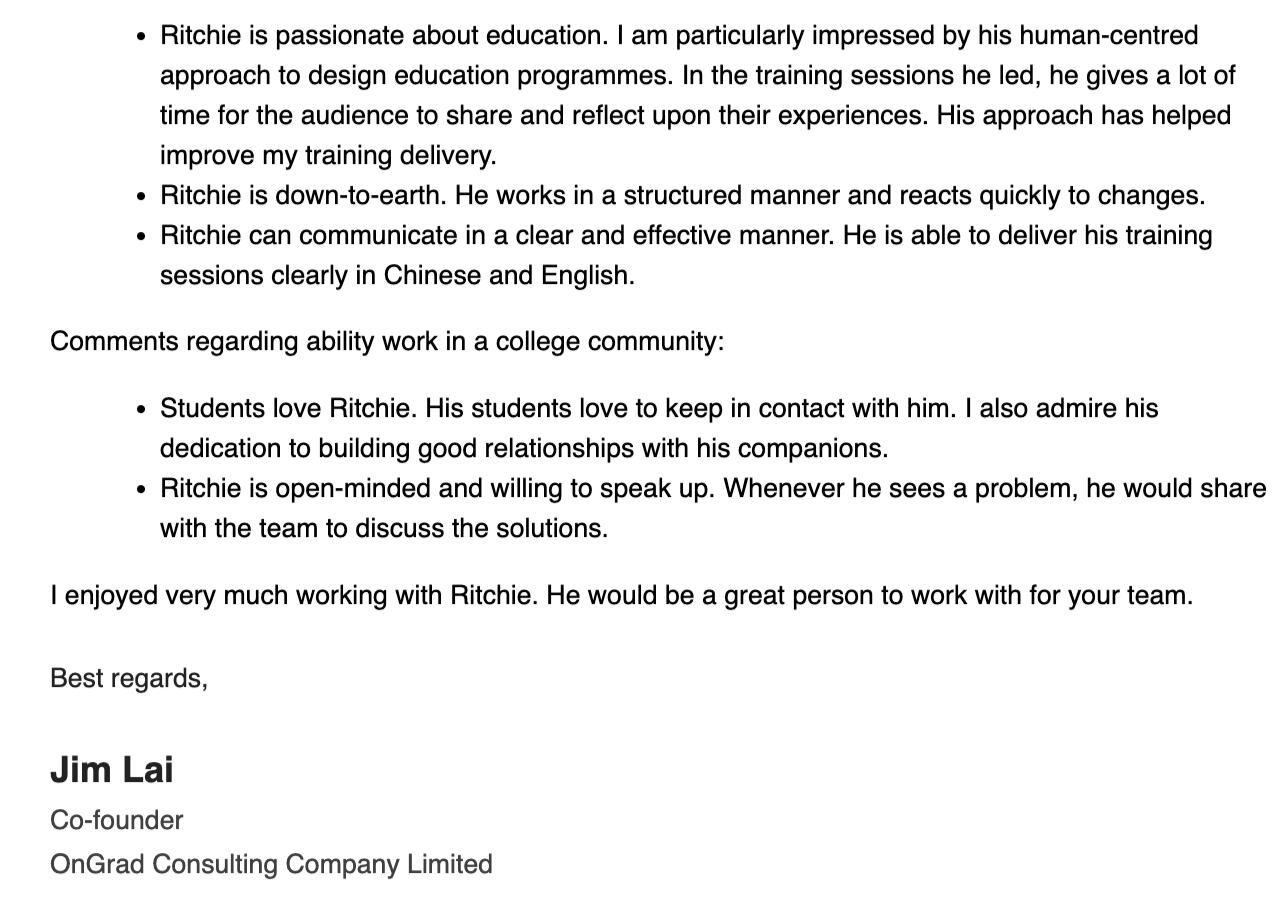Click the Best regards closing line

(x=129, y=678)
